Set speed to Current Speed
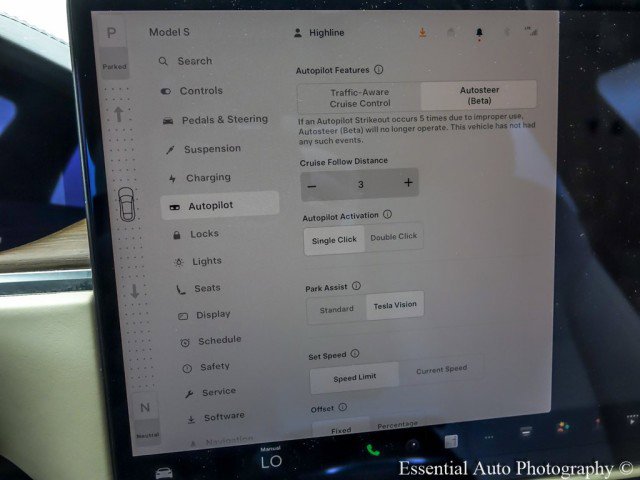 click(441, 370)
